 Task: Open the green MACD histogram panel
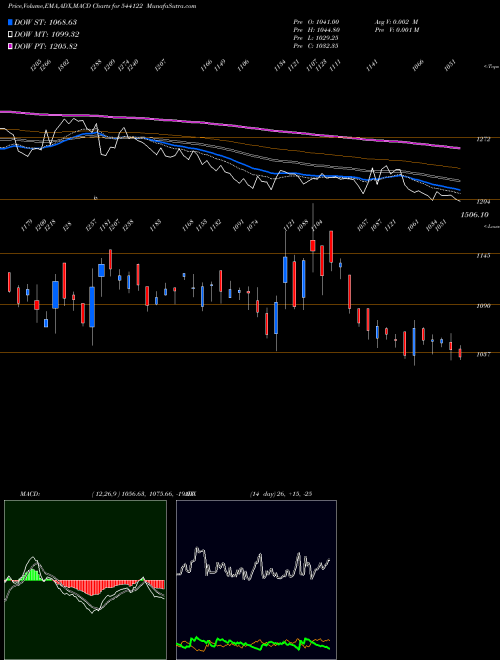click(x=85, y=580)
